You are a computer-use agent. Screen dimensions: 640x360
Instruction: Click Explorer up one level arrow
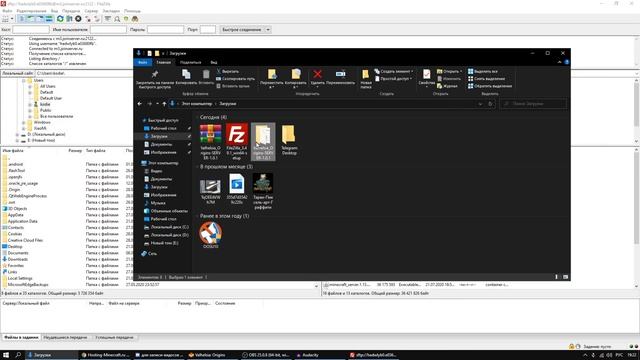pos(164,104)
